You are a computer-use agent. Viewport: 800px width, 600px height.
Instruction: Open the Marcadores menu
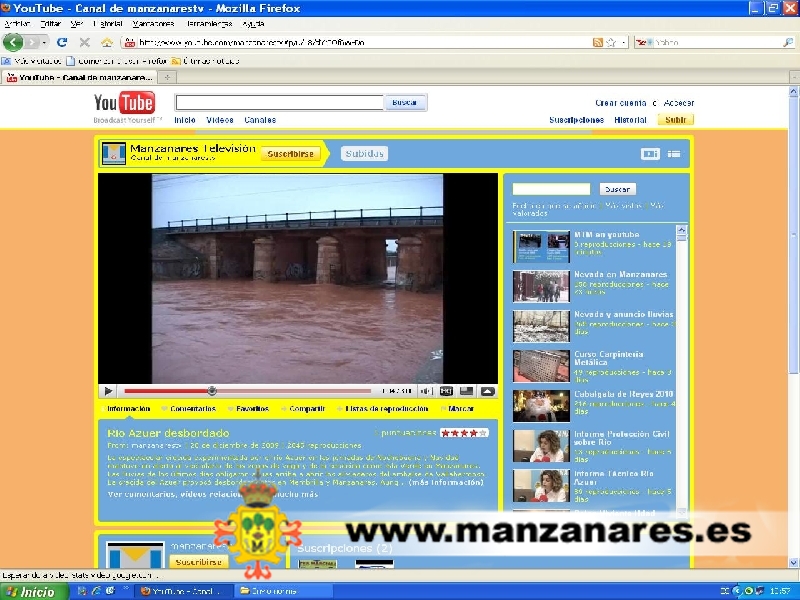pos(153,24)
